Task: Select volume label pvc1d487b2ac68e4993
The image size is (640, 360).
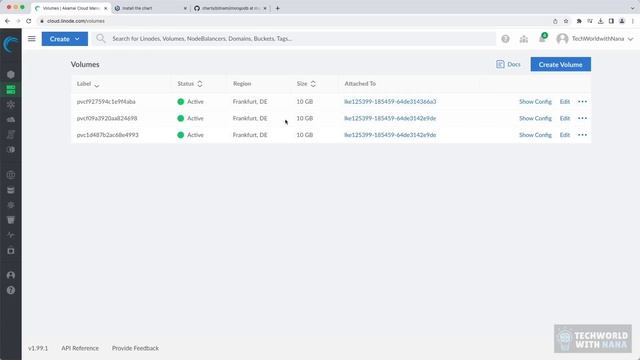Action: pyautogui.click(x=108, y=135)
